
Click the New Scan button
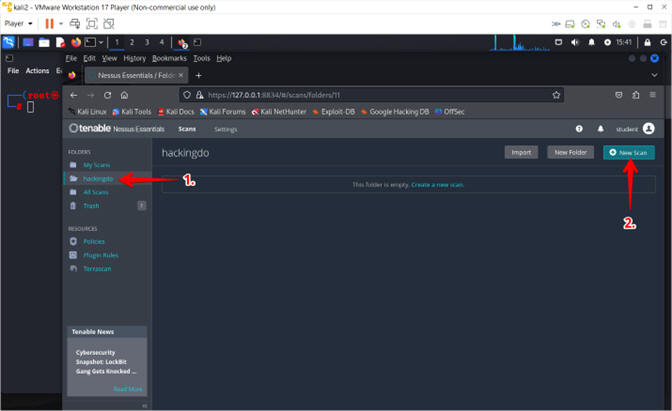point(629,153)
